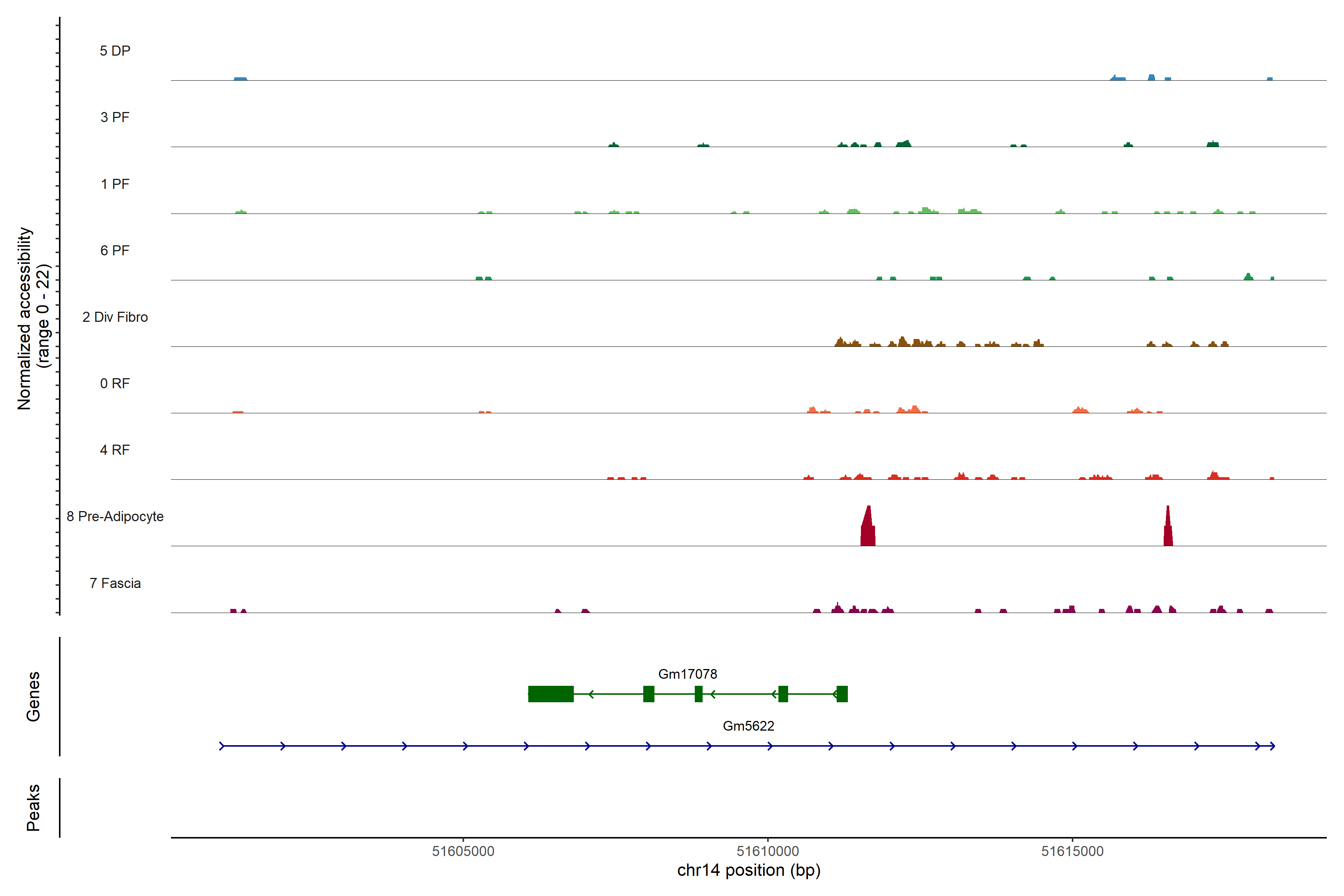Click the 51610000 axis tick label
The image size is (1344, 896).
point(768,852)
